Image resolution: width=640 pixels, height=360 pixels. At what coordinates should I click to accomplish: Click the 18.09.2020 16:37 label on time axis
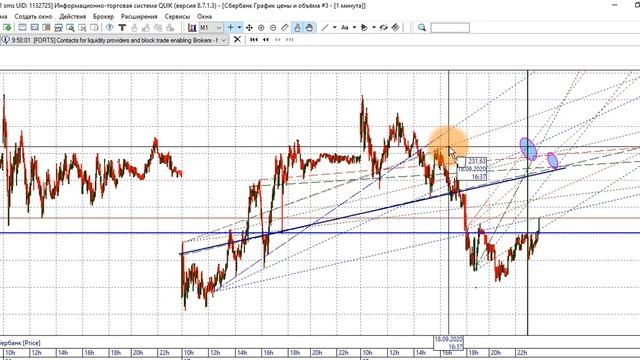pyautogui.click(x=449, y=343)
